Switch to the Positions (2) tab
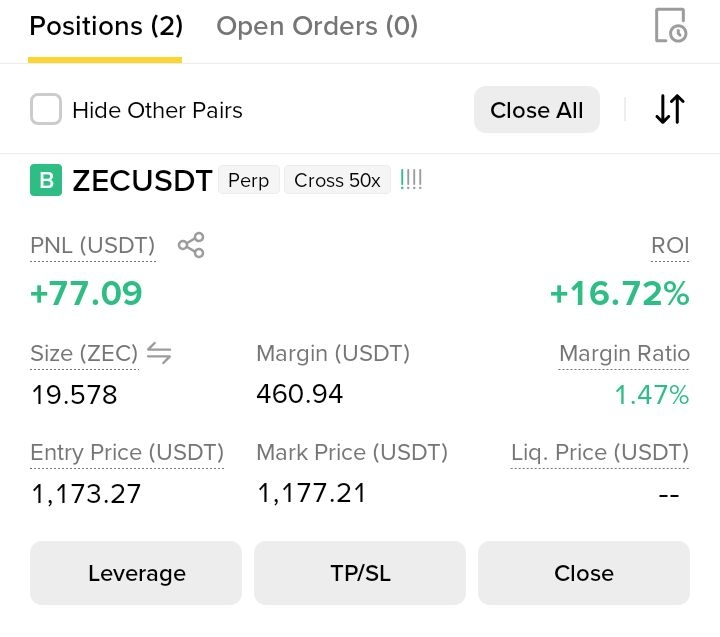The image size is (720, 637). pyautogui.click(x=106, y=26)
